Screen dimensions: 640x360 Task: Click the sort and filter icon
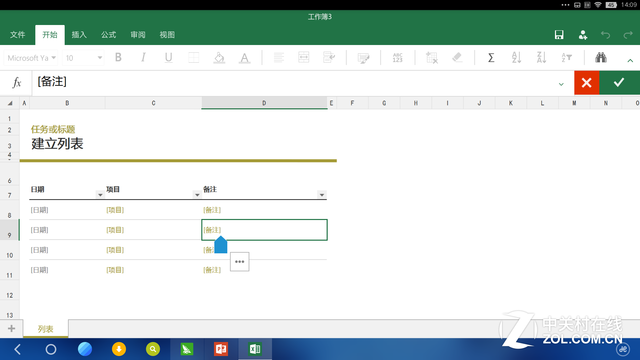(567, 58)
